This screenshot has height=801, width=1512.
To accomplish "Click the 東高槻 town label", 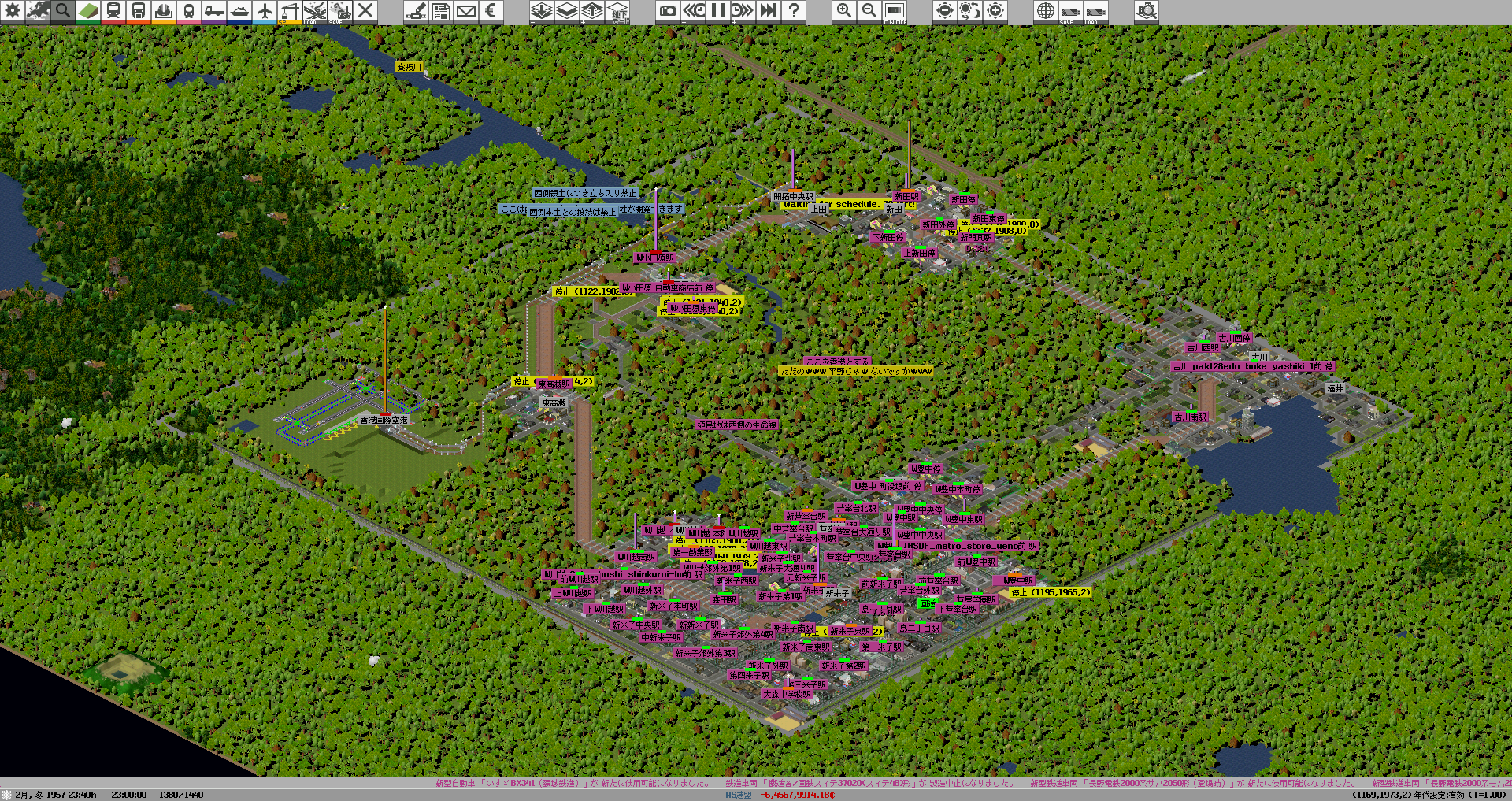I will point(554,402).
